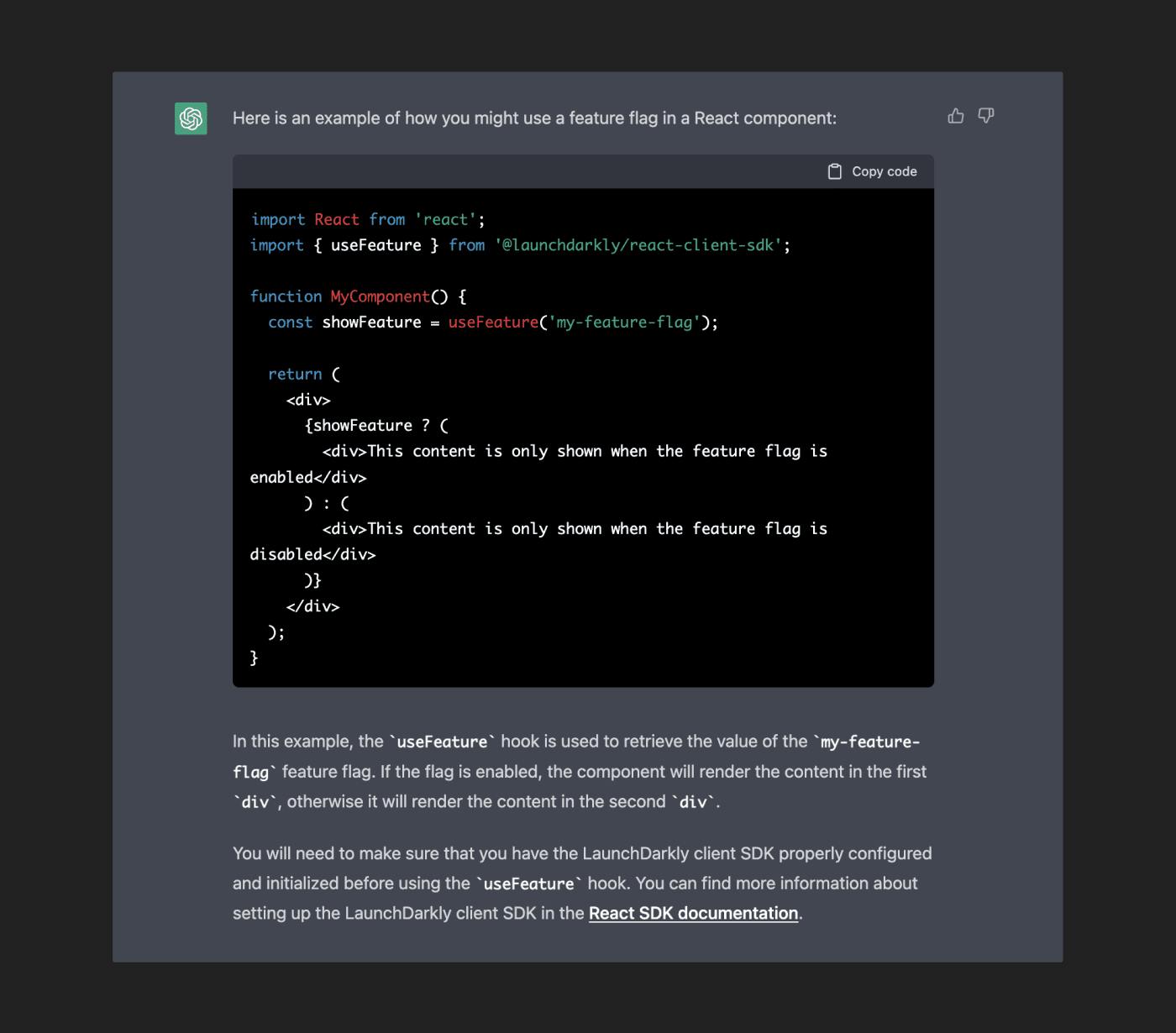Give the response a thumbs up
The width and height of the screenshot is (1176, 1033).
click(x=956, y=116)
